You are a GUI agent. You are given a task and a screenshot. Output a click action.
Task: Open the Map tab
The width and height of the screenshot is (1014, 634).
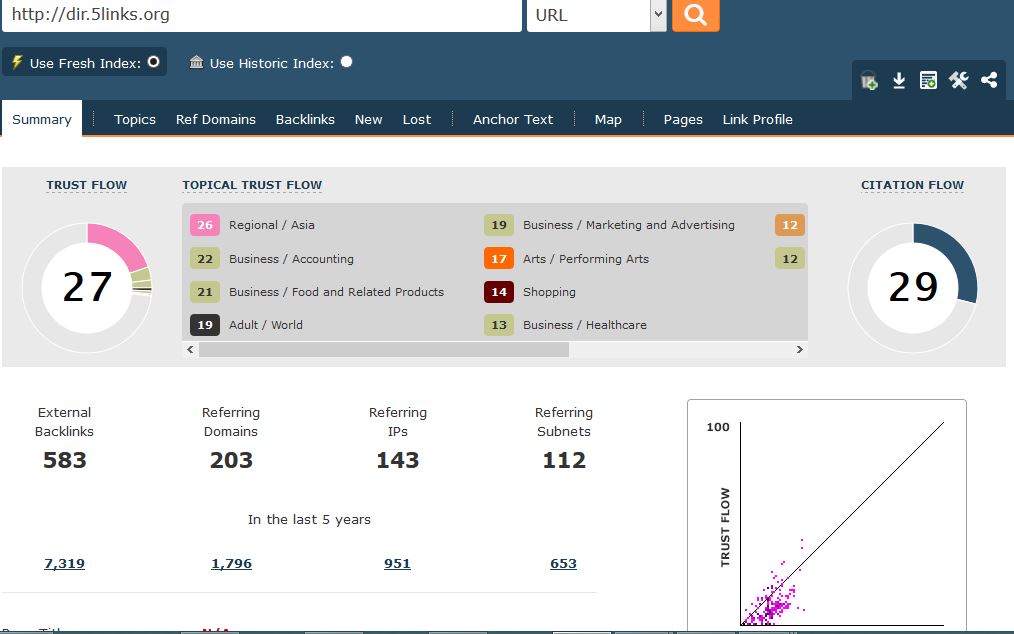click(x=608, y=119)
